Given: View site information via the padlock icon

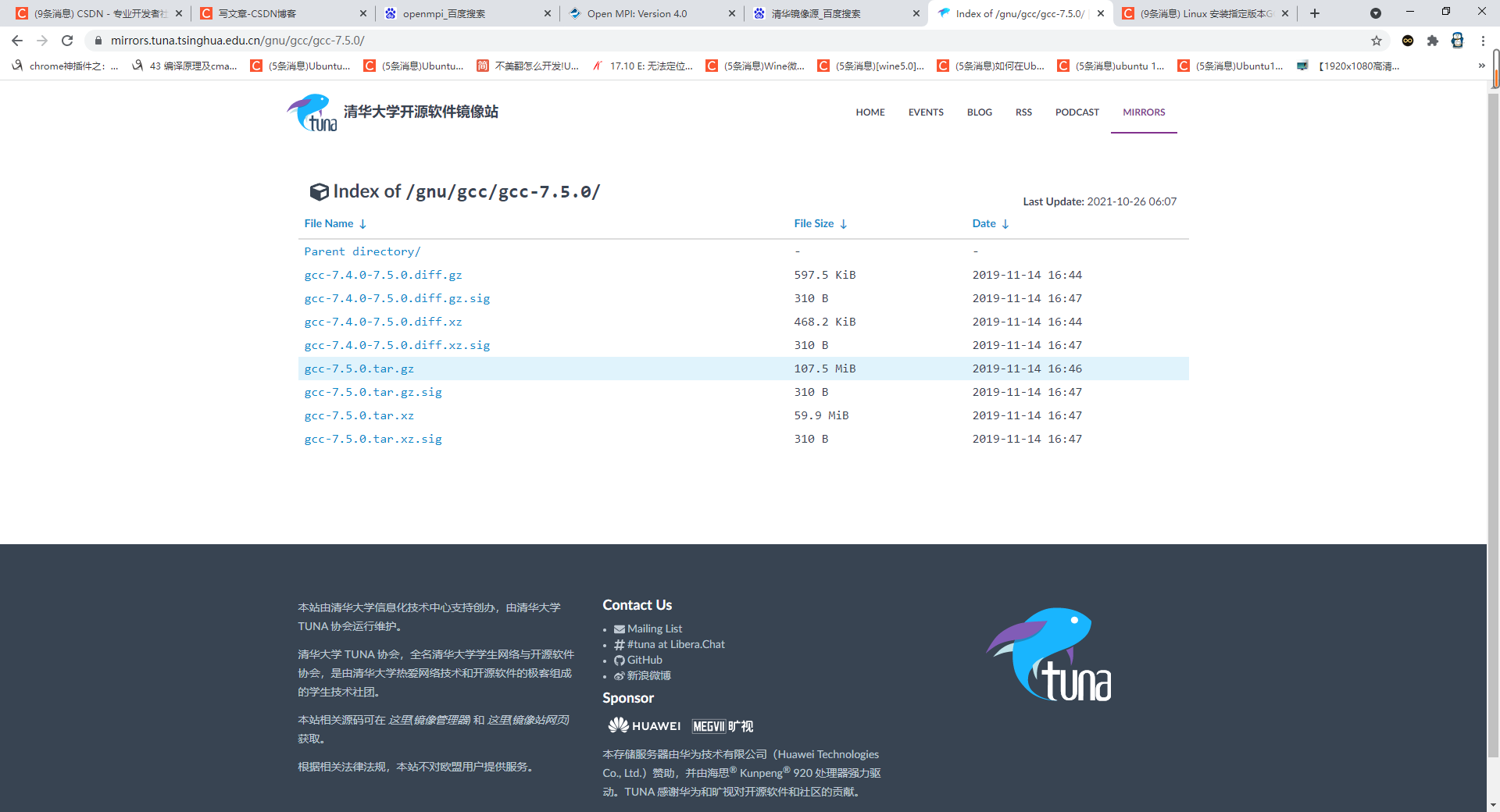Looking at the screenshot, I should click(98, 40).
